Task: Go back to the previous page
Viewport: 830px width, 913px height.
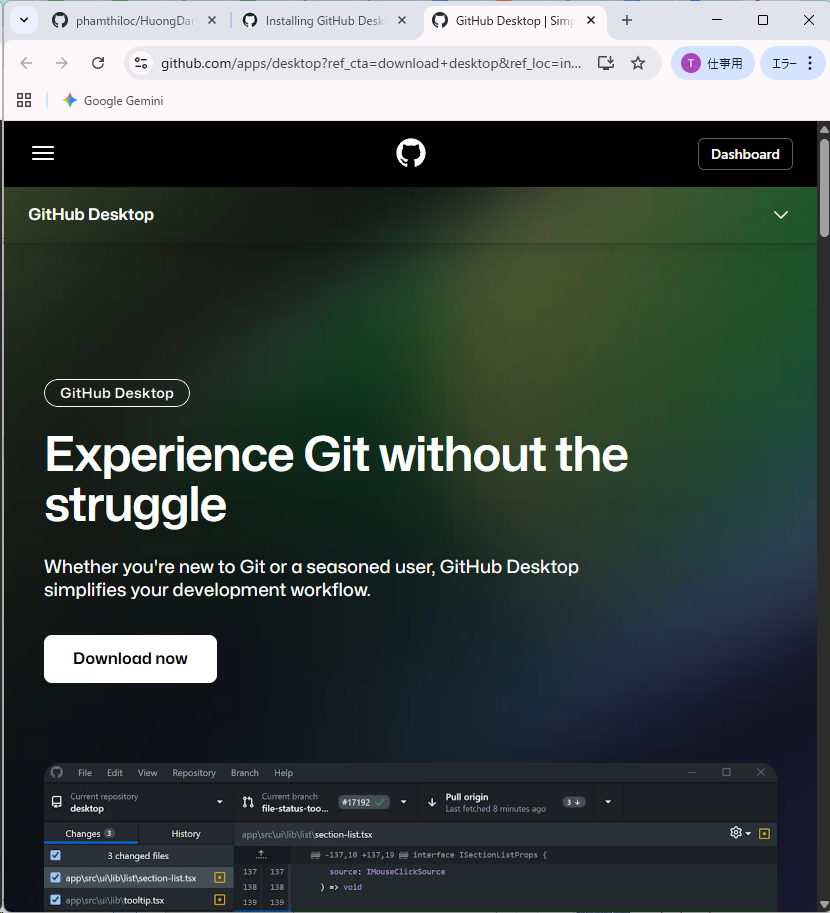Action: 26,63
